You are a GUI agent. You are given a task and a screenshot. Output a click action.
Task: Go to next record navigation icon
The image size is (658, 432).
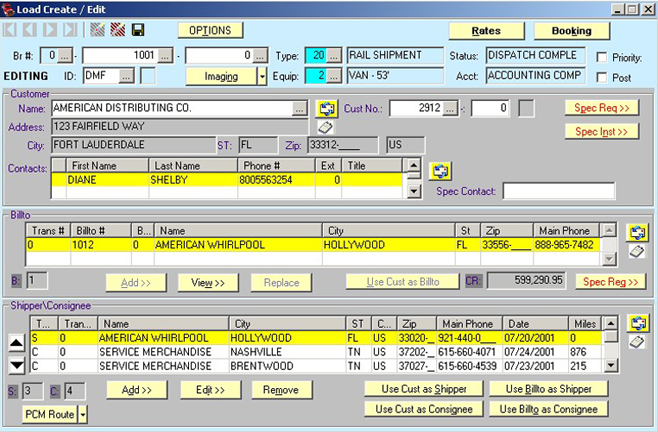(50, 30)
